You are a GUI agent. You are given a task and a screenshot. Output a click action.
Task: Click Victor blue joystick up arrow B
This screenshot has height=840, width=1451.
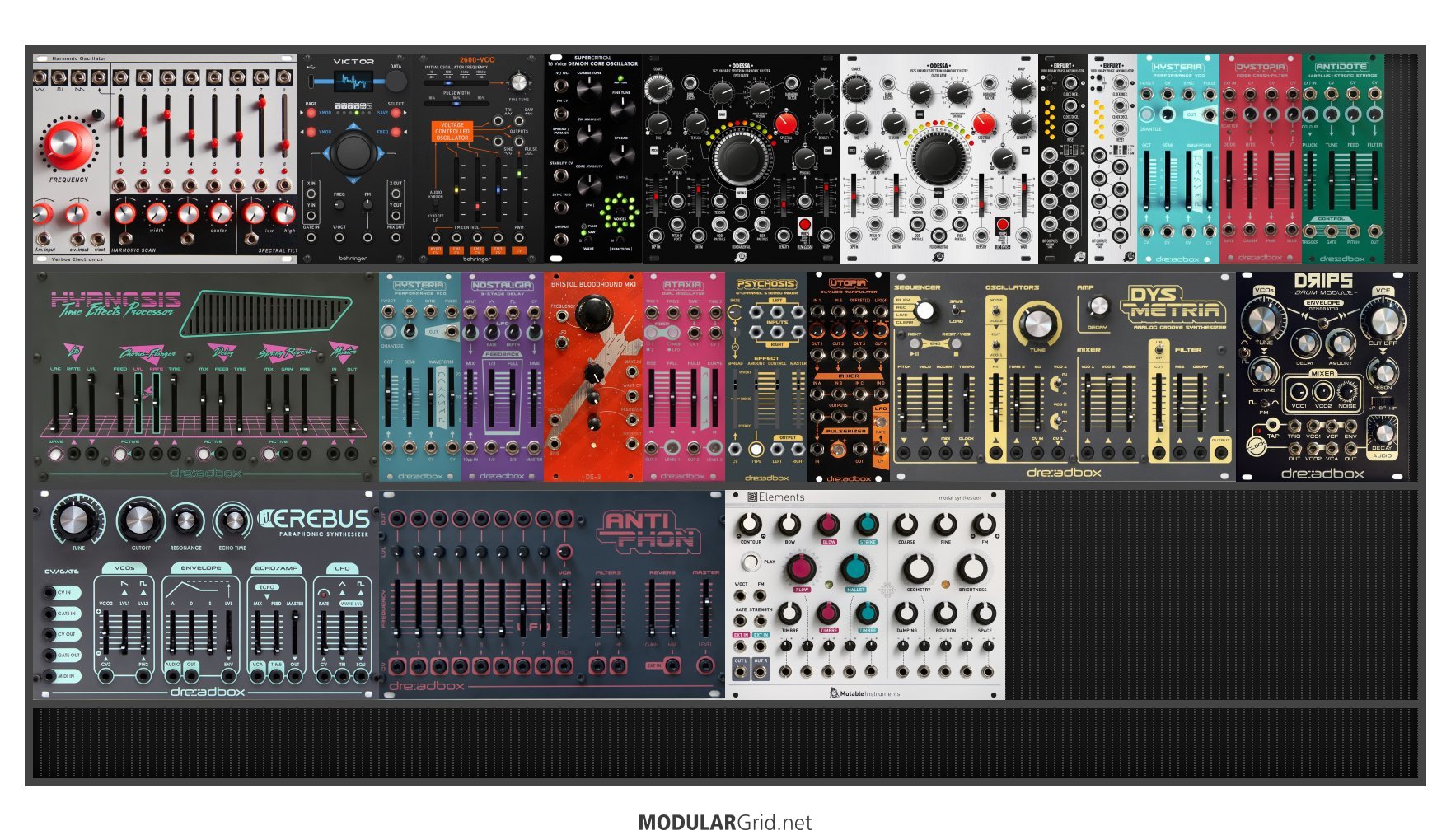pyautogui.click(x=353, y=128)
